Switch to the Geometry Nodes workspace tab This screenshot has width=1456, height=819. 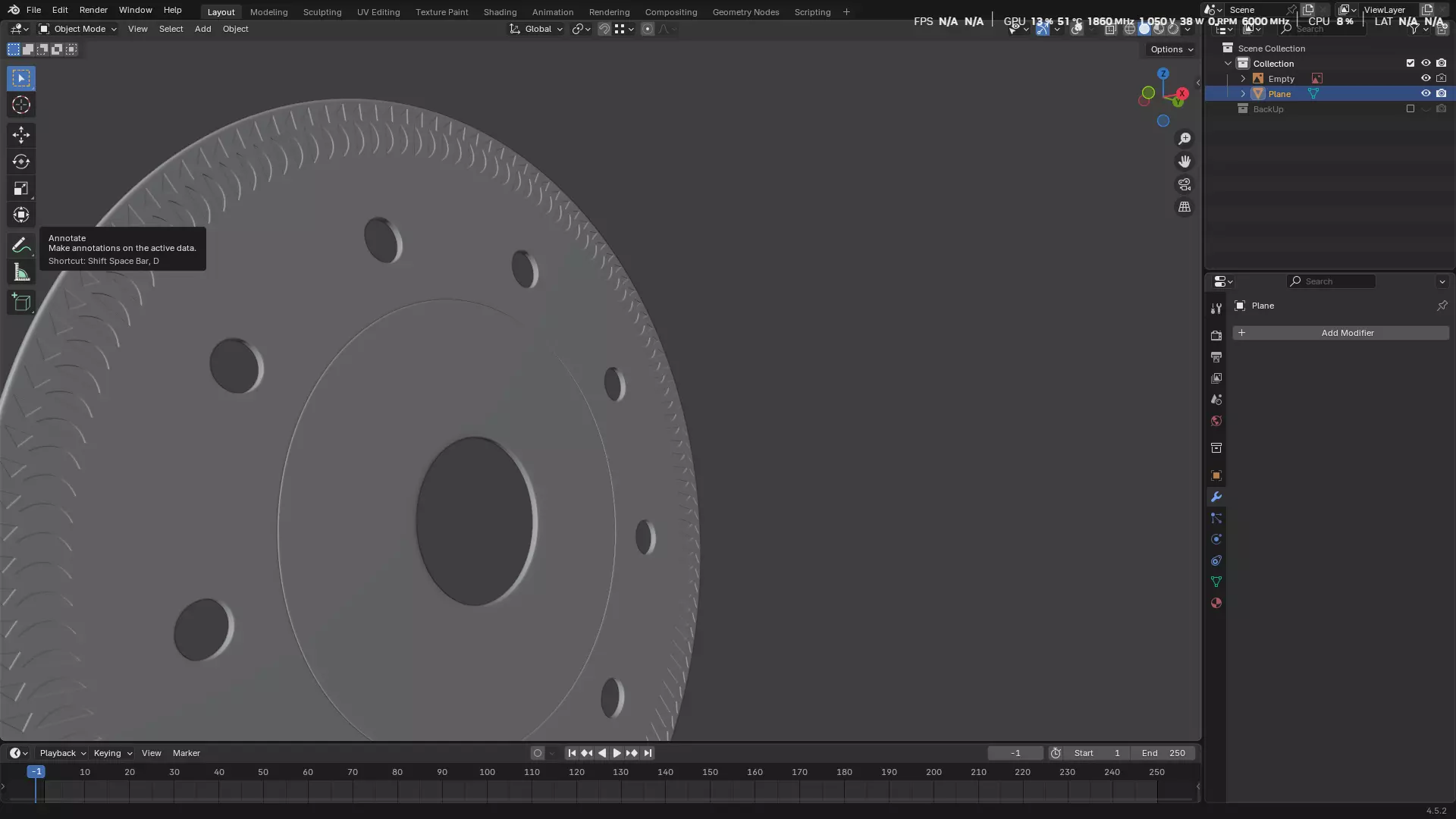[745, 12]
